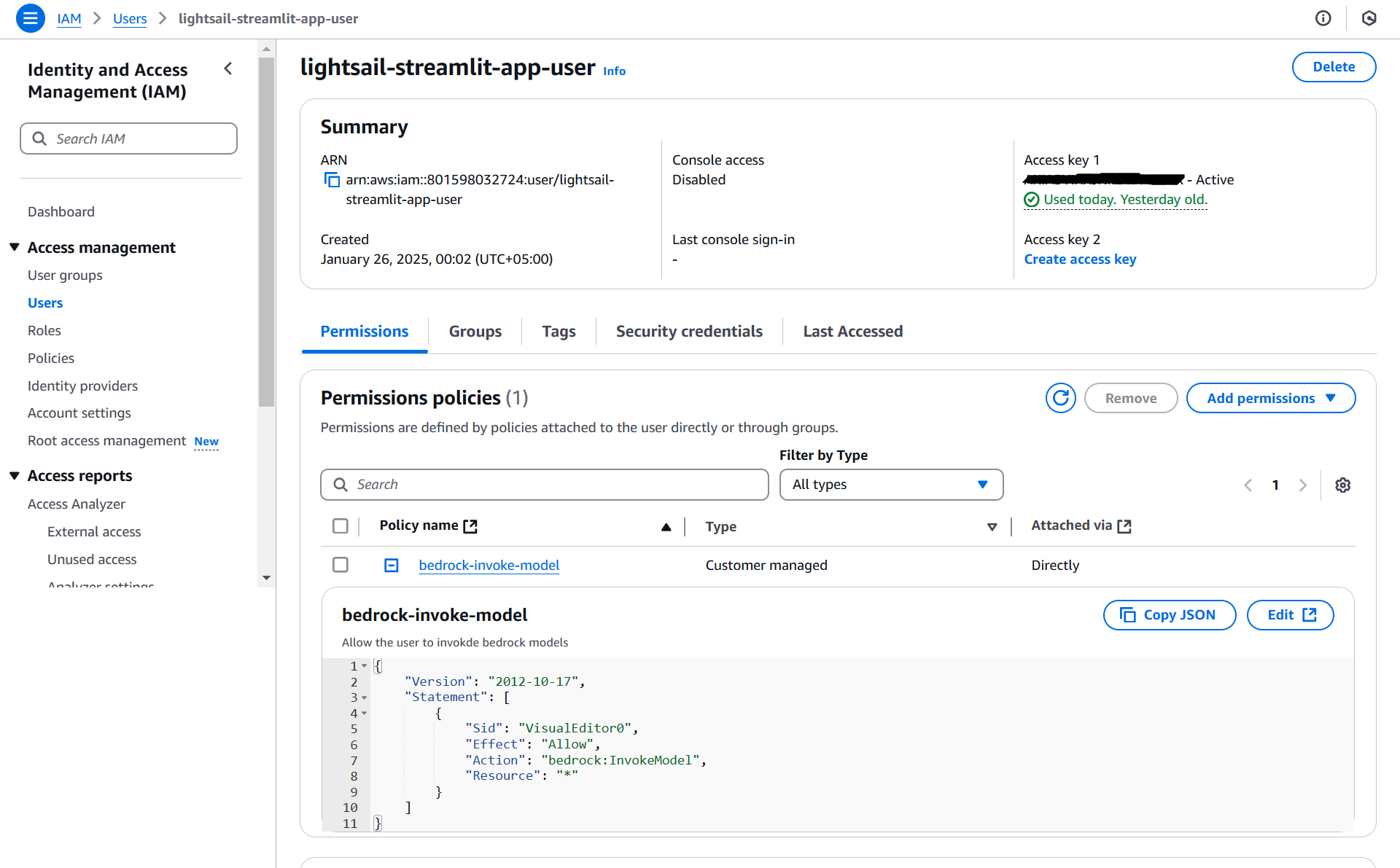Open the bedrock-invoke-model policy link

[489, 566]
